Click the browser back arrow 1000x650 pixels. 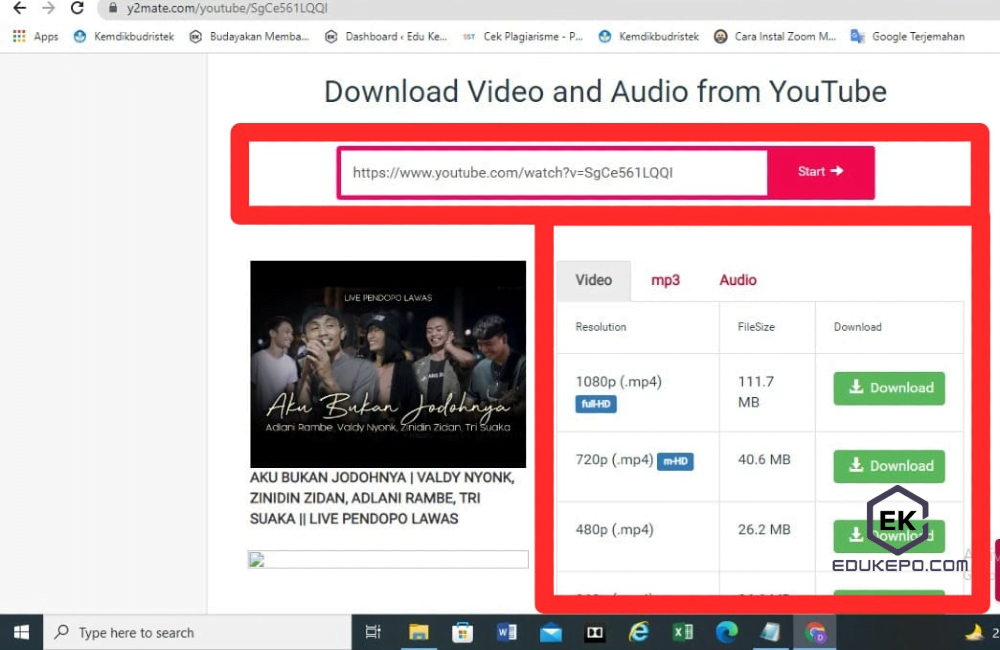[x=20, y=8]
